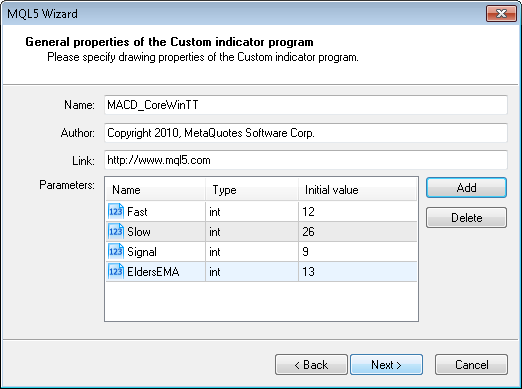Click the Name field with MACD_CoreWinTT

(306, 105)
